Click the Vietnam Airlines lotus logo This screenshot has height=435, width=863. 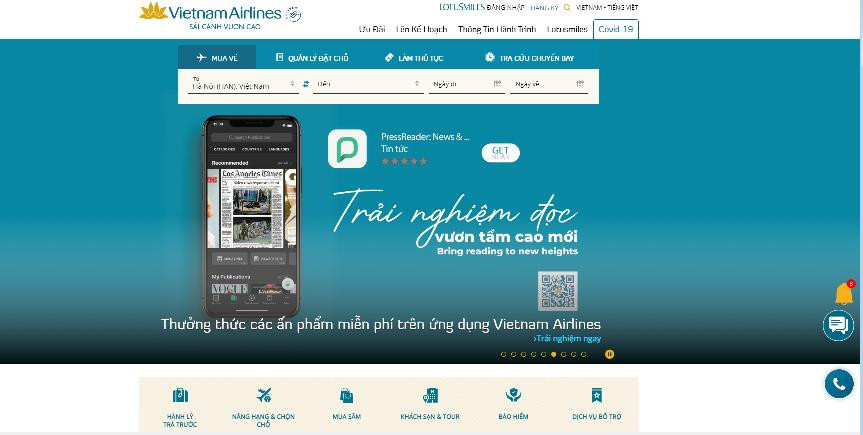(x=153, y=10)
